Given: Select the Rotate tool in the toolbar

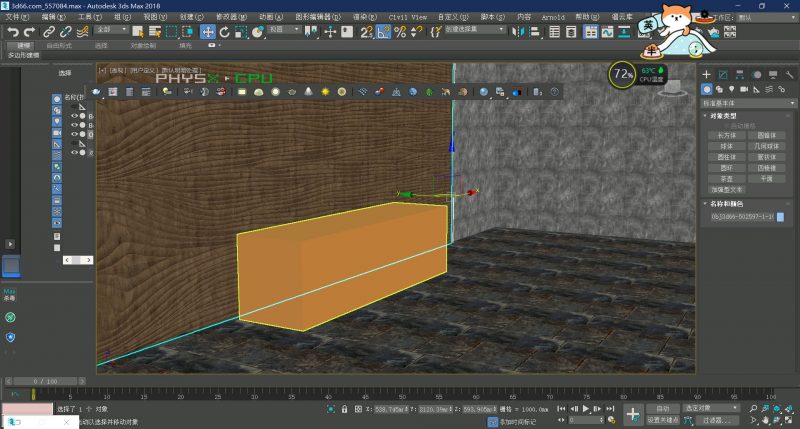Looking at the screenshot, I should (226, 32).
